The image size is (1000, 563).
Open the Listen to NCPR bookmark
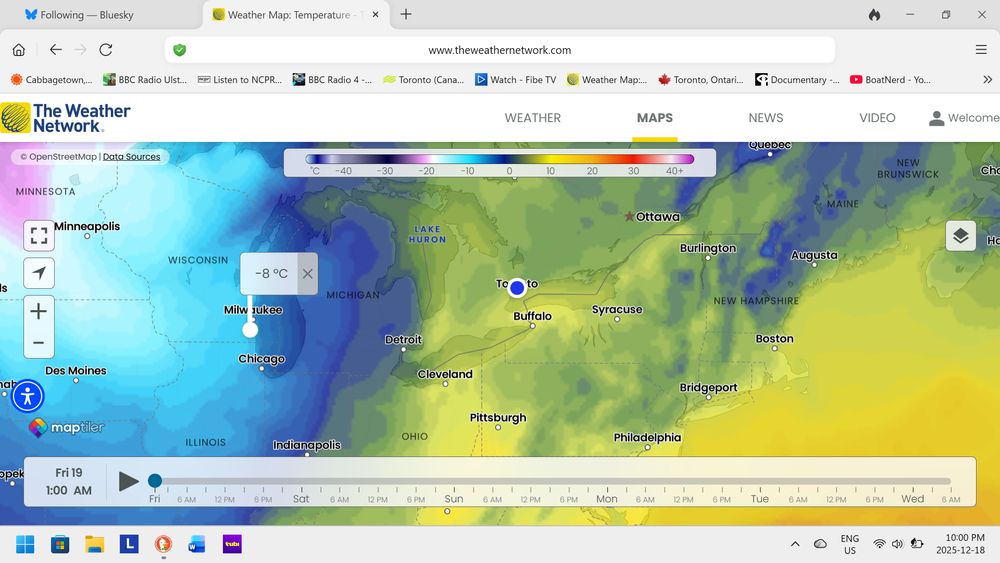click(239, 80)
